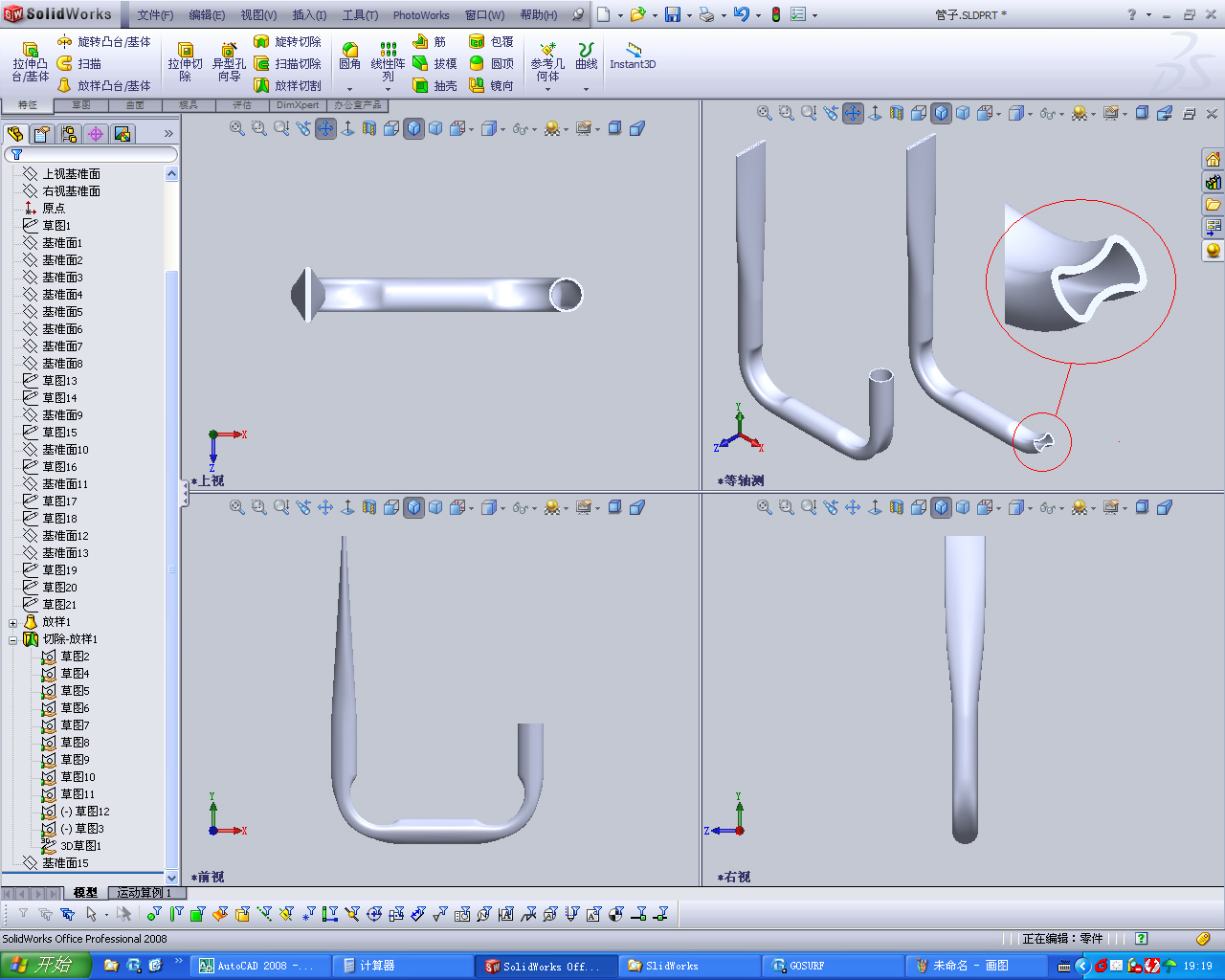Collapse the 切除-放样1 feature node
The width and height of the screenshot is (1225, 980).
pyautogui.click(x=13, y=640)
